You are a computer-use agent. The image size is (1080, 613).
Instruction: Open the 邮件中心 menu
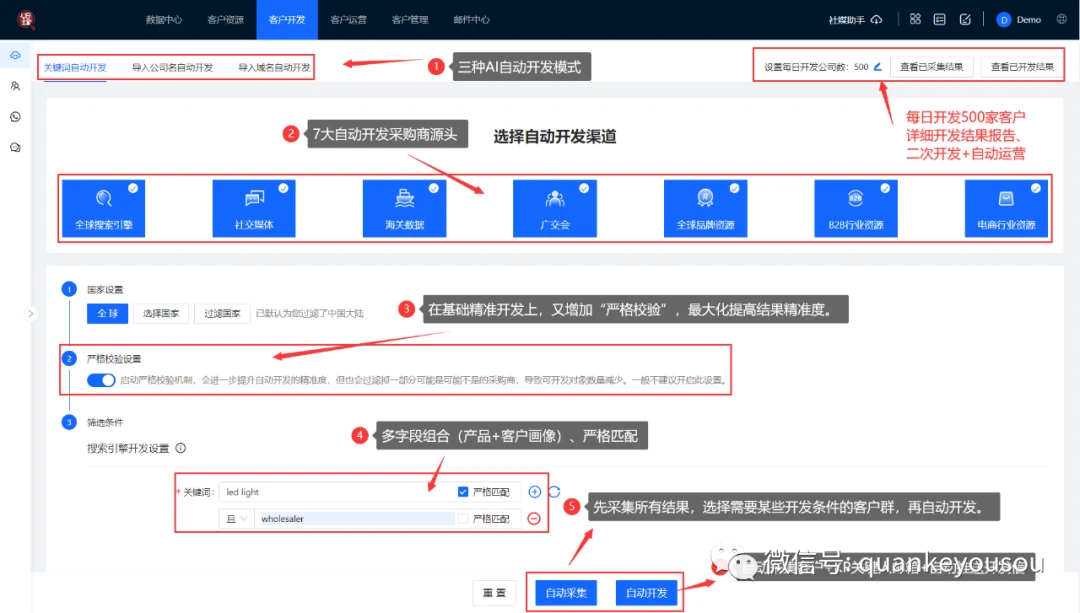click(x=472, y=19)
